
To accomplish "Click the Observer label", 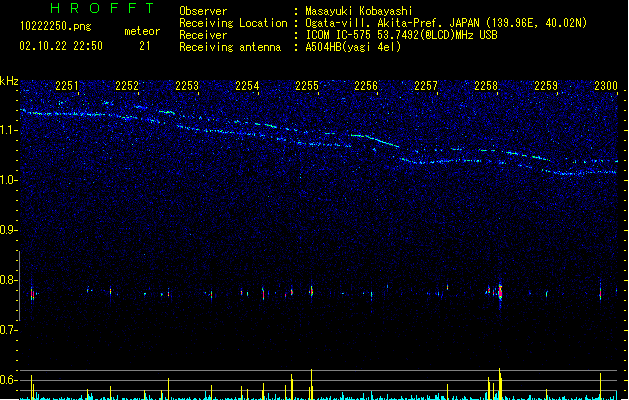I will point(203,11).
